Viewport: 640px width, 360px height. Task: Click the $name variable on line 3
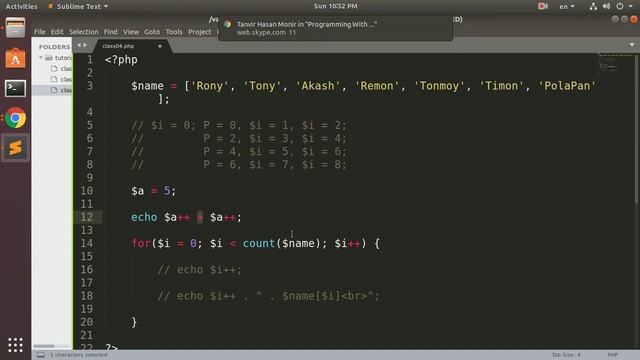147,86
